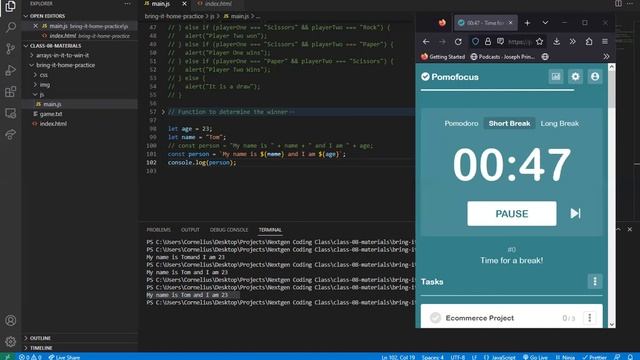Toggle Go Live server in status bar
The height and width of the screenshot is (360, 640).
pyautogui.click(x=535, y=357)
